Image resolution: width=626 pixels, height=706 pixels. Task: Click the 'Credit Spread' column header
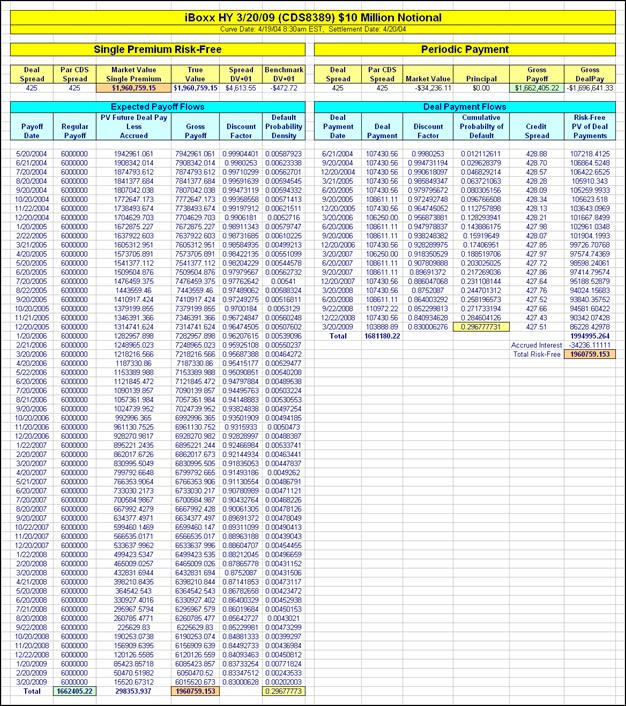[537, 127]
